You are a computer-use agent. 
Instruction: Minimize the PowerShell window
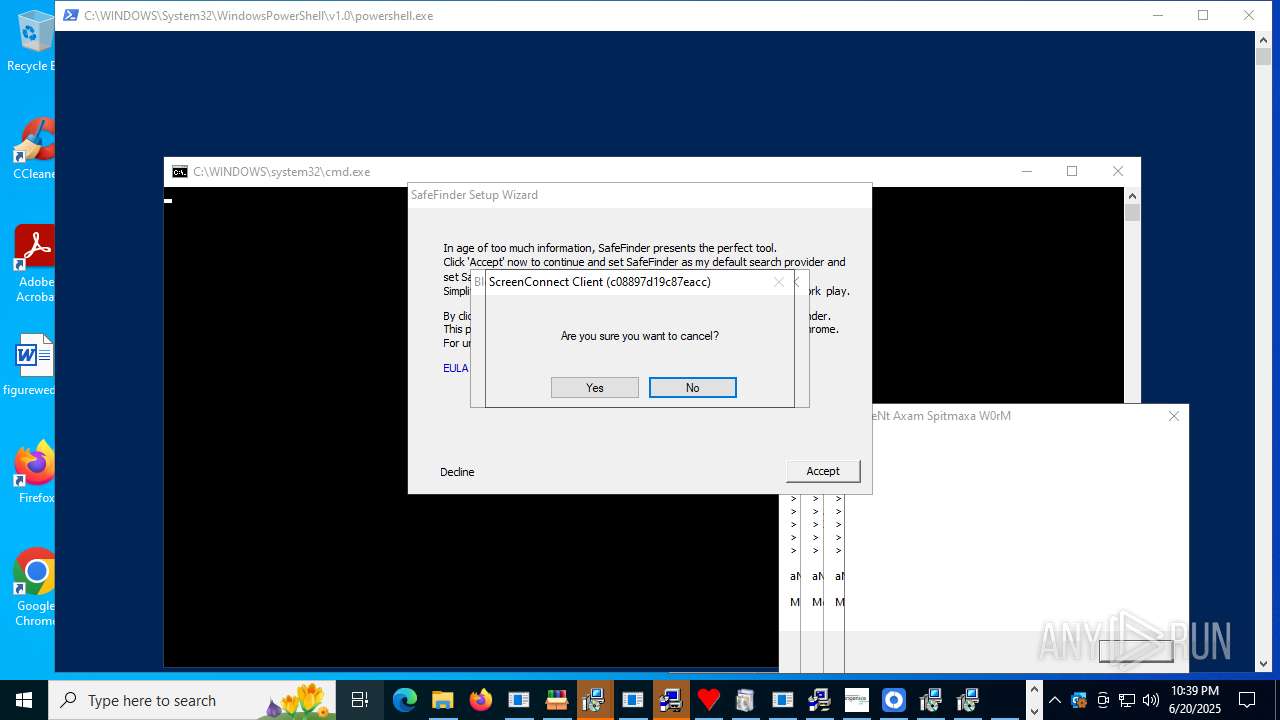tap(1158, 15)
